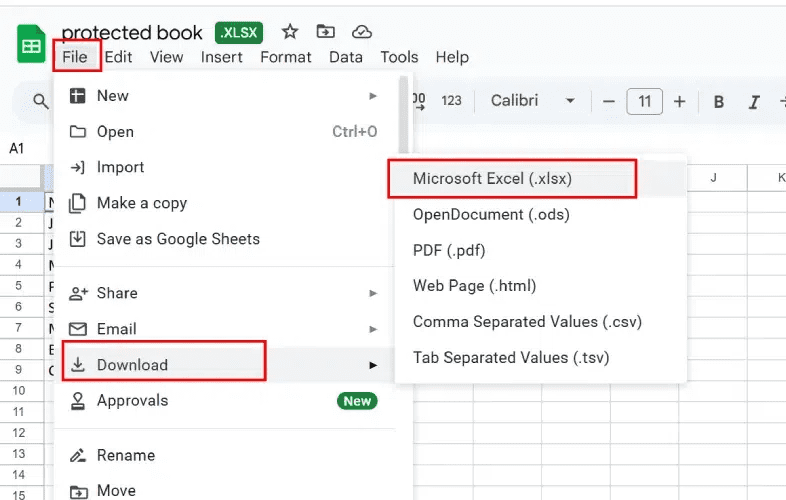This screenshot has height=500, width=786.
Task: Select Microsoft Excel (.xlsx) download option
Action: (492, 179)
